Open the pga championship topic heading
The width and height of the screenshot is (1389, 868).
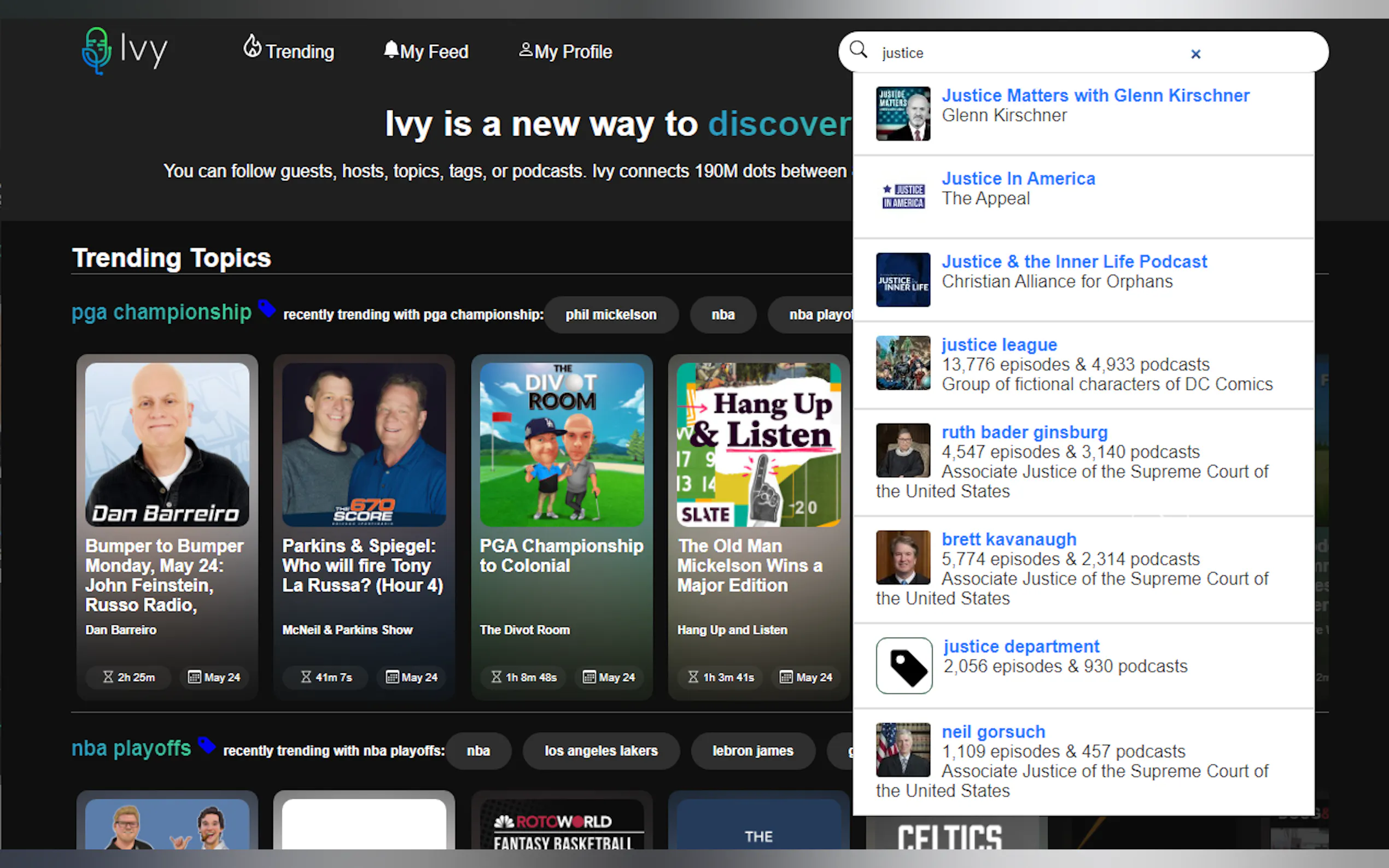tap(161, 312)
